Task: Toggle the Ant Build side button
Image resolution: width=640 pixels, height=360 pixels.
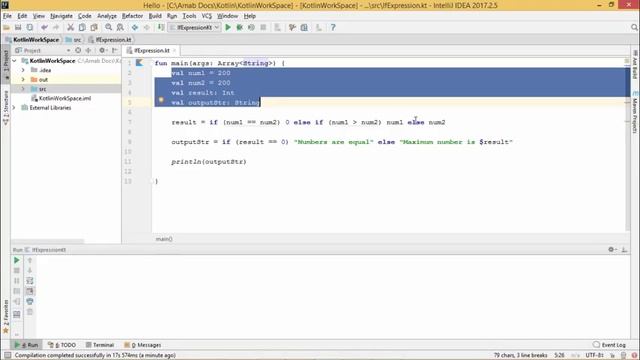Action: point(635,64)
